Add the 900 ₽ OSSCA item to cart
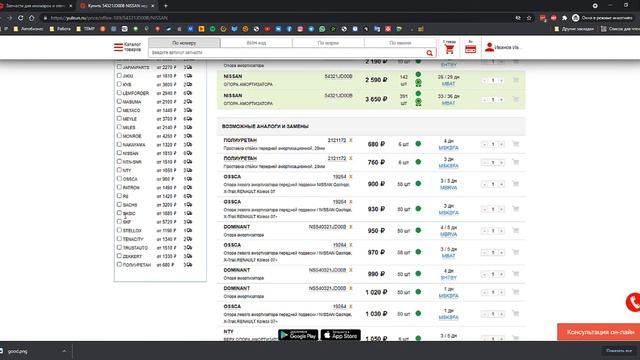640x360 pixels. (516, 184)
